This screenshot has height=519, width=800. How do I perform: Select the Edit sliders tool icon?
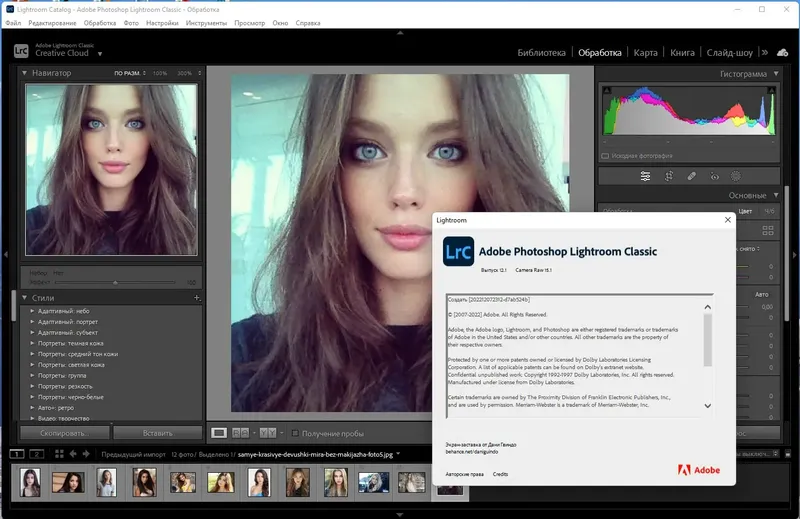click(645, 176)
